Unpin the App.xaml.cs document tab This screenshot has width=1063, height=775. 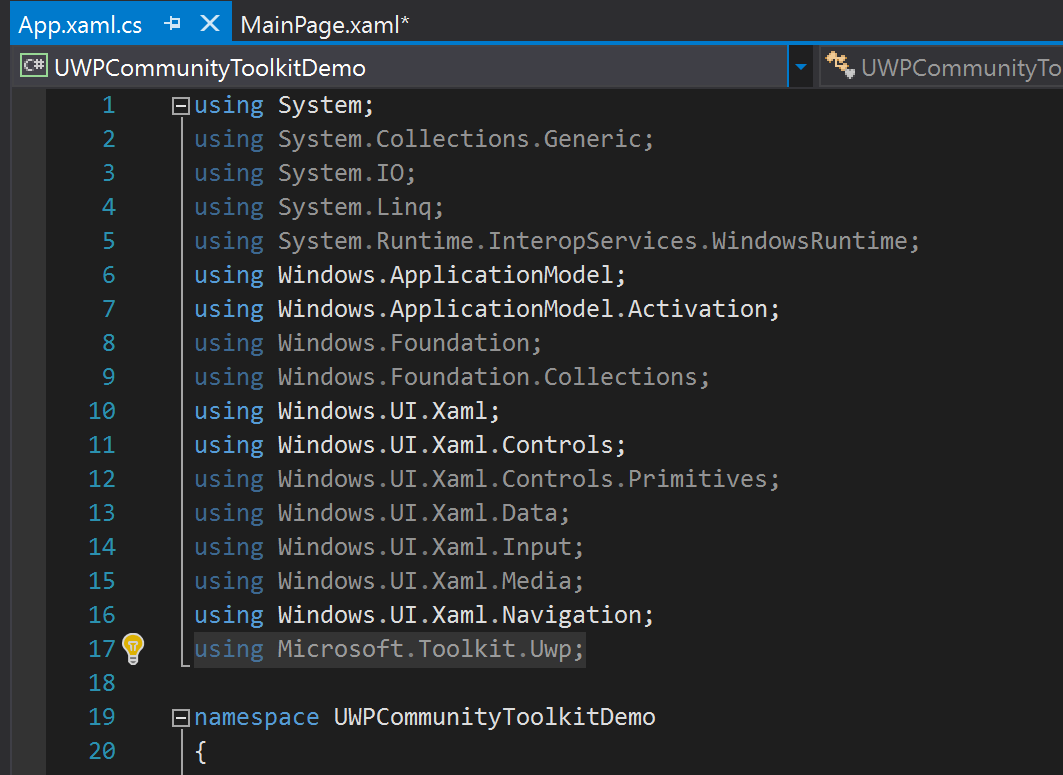(171, 22)
